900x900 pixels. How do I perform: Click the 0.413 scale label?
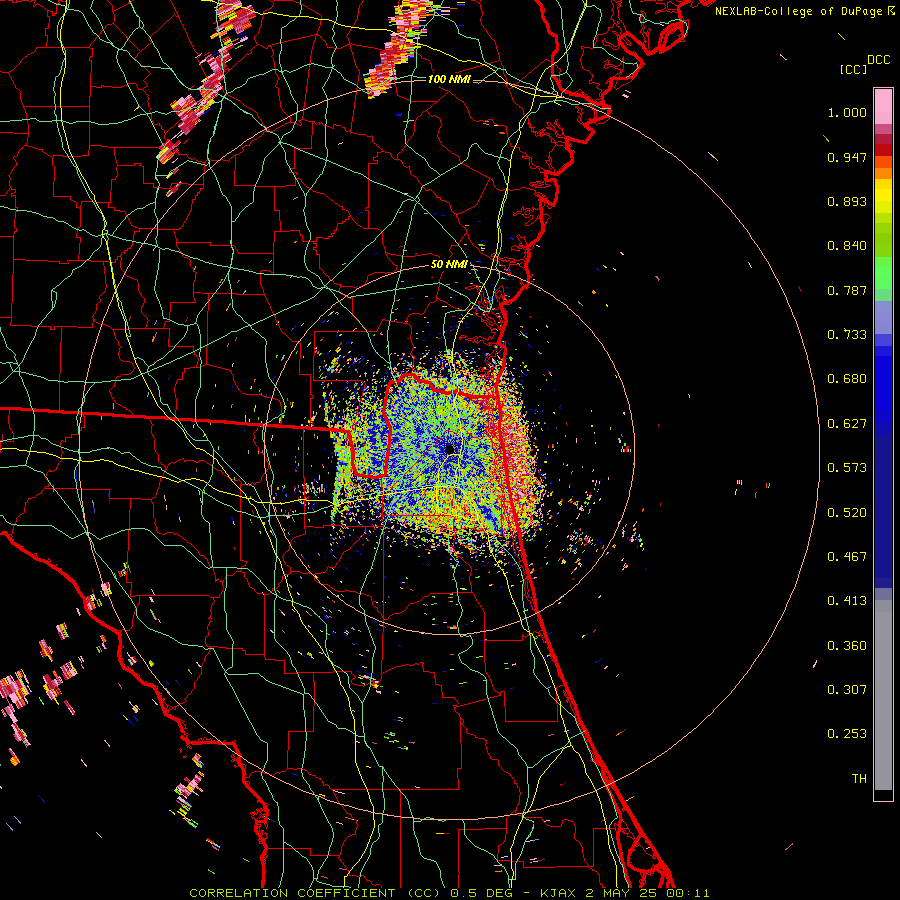(x=847, y=601)
